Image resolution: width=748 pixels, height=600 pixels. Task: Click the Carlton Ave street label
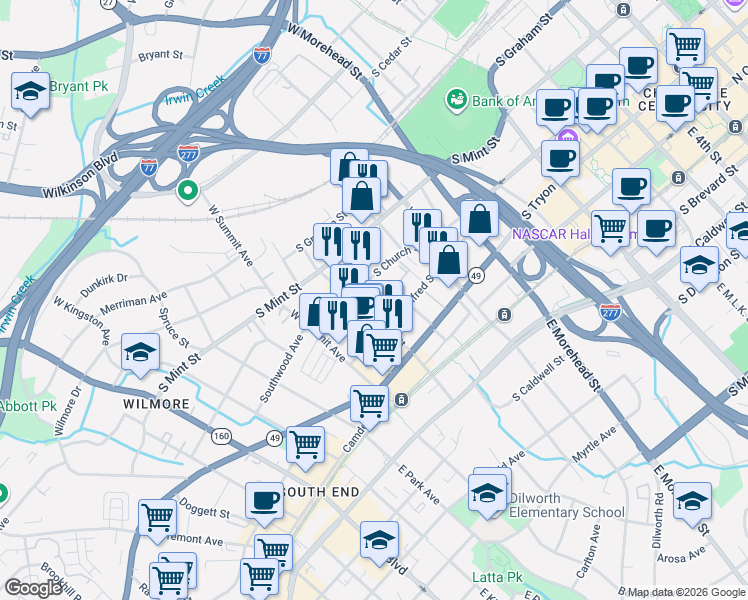point(588,551)
